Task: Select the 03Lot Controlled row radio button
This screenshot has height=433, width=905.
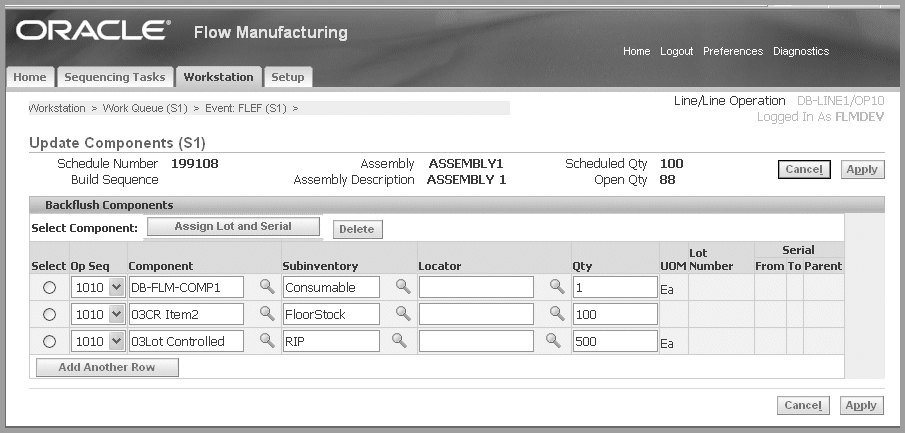Action: point(50,342)
